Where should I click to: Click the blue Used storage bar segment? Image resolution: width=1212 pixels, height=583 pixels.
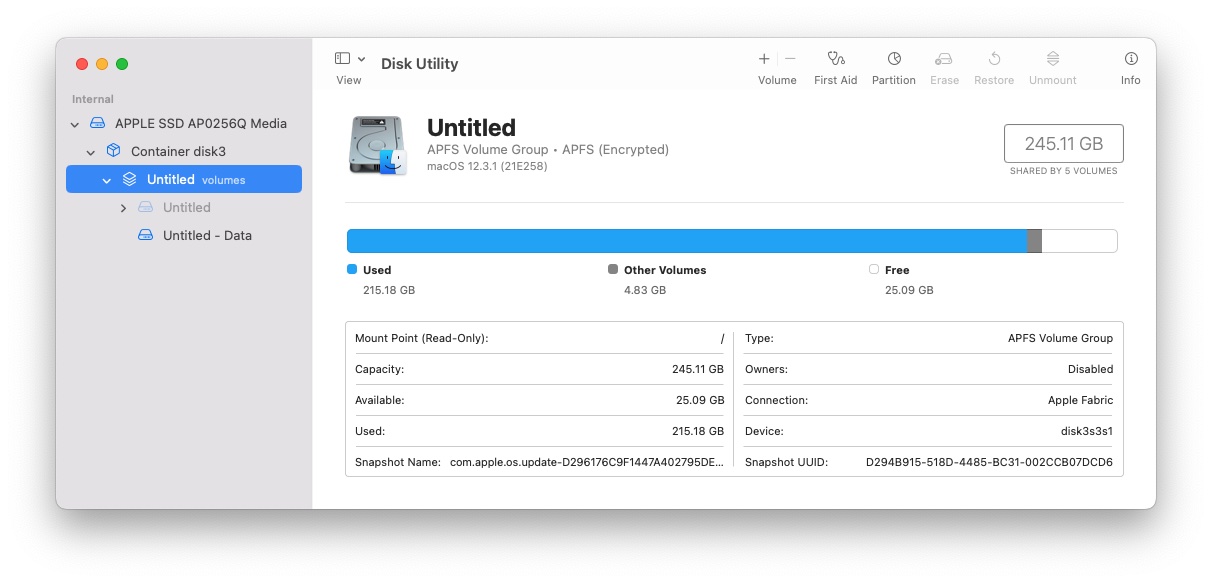[686, 241]
